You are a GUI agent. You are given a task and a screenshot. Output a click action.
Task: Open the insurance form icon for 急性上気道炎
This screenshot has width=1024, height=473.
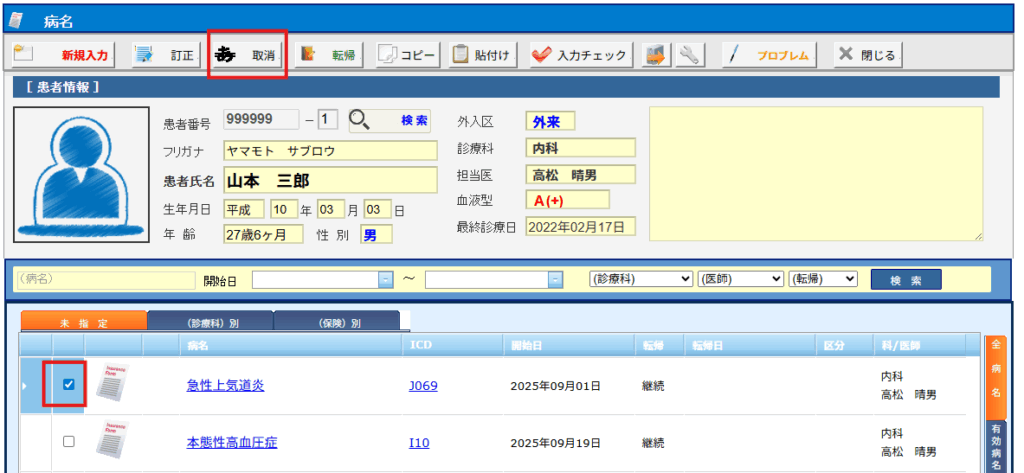tap(112, 385)
